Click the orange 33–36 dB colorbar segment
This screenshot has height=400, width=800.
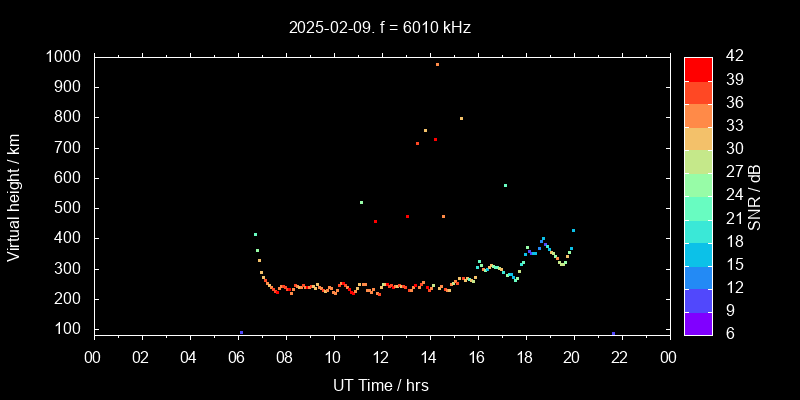(x=698, y=114)
